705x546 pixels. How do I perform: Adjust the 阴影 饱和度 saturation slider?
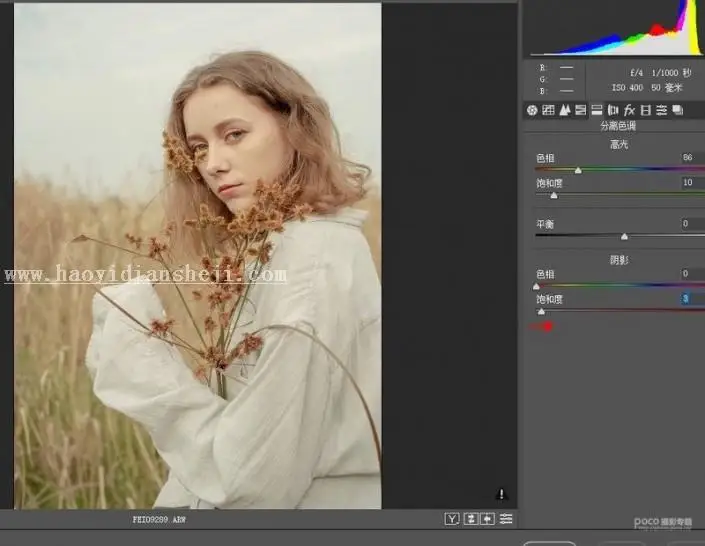point(541,311)
